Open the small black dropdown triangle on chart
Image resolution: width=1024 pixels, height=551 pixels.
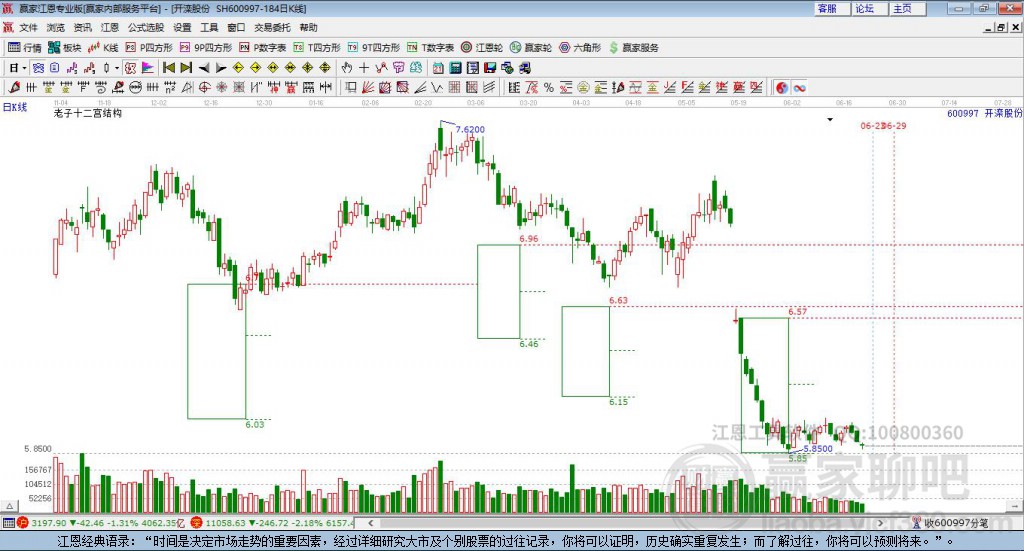point(830,119)
